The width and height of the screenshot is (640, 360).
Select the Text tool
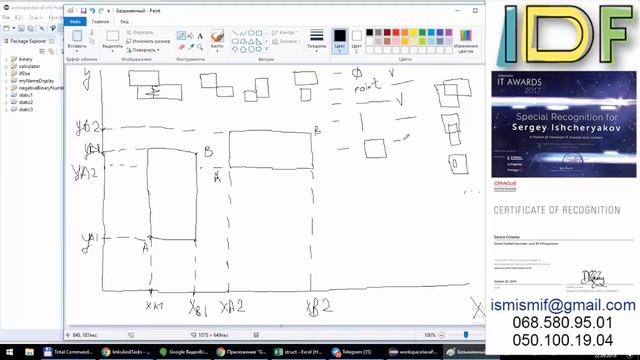pos(200,36)
